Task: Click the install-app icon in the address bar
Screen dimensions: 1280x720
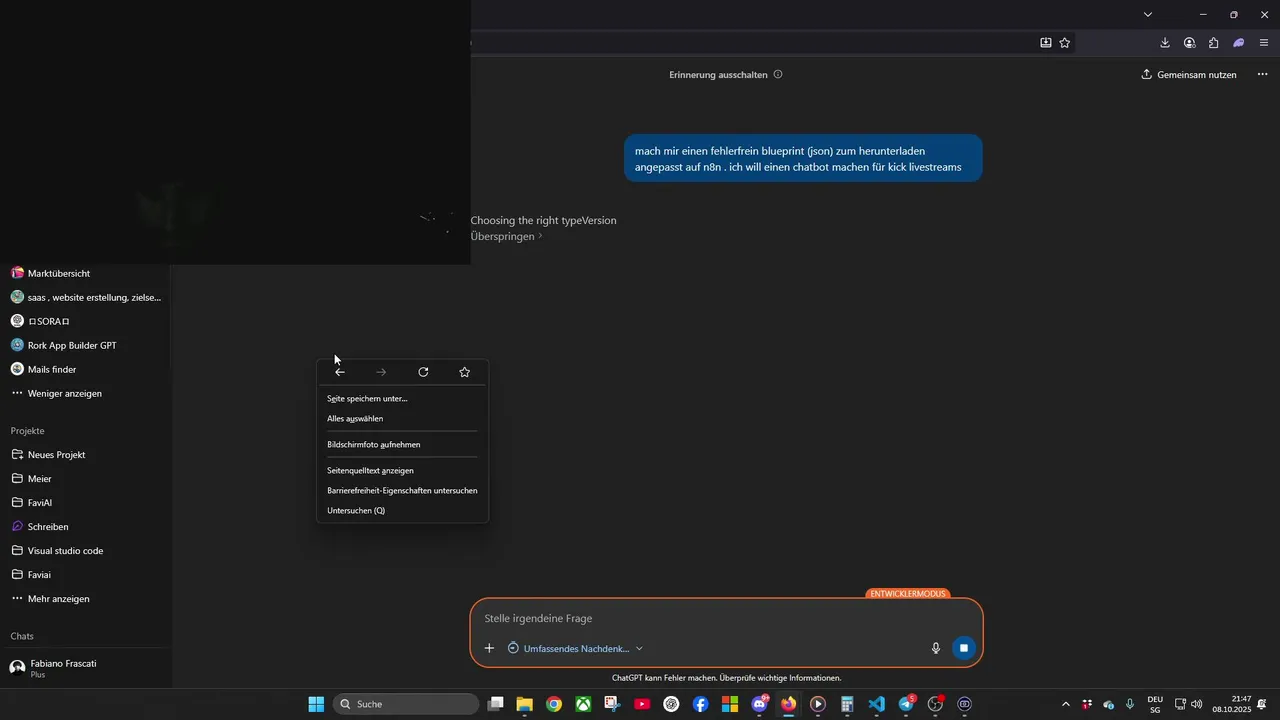Action: click(x=1046, y=43)
